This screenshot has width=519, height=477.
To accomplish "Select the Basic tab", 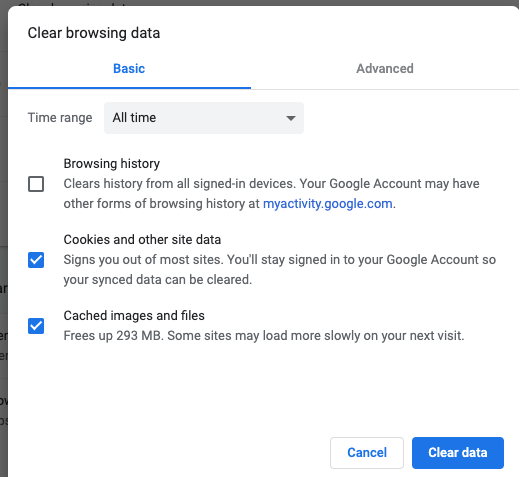I will point(129,69).
